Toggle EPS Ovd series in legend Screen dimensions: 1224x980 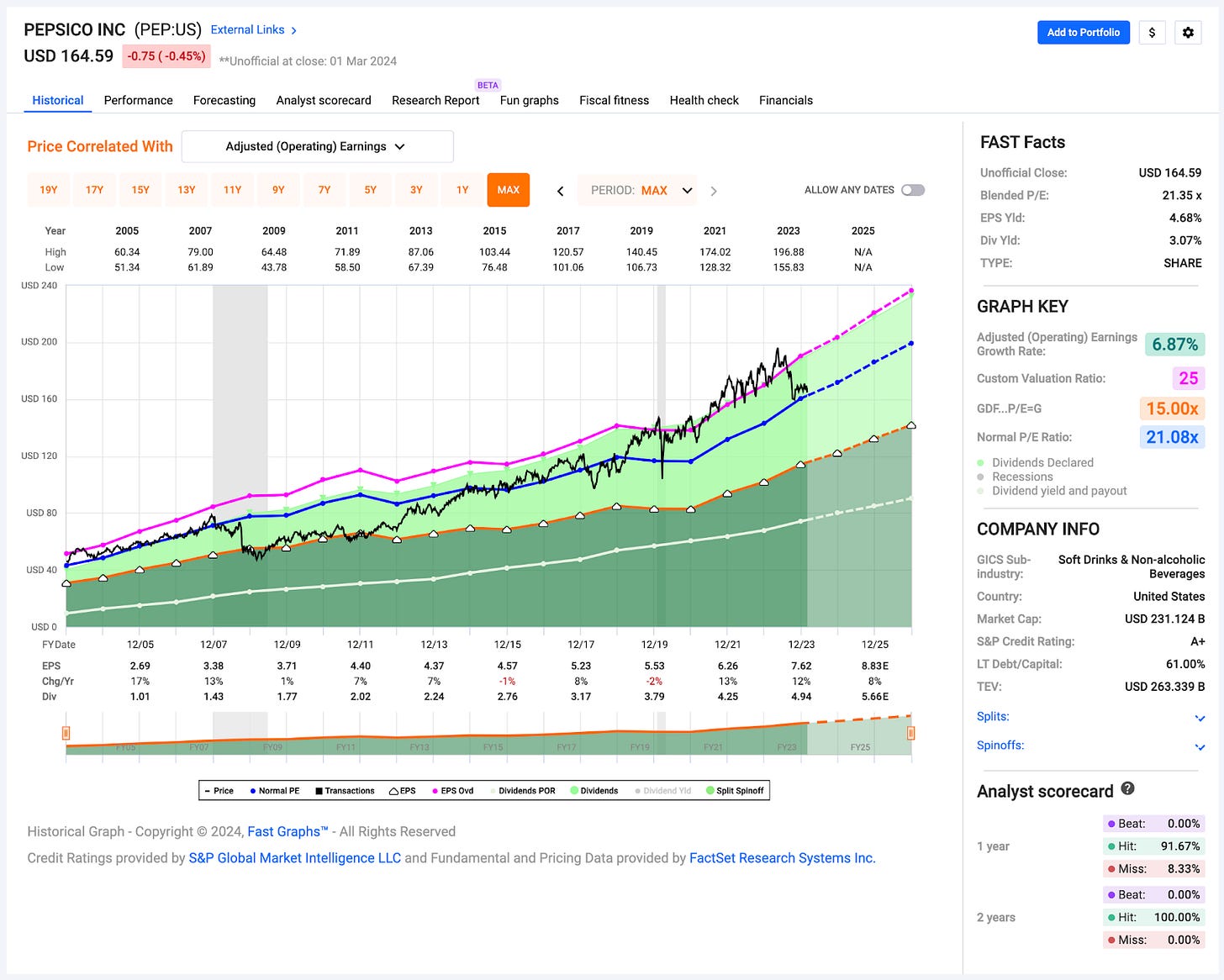tap(453, 791)
